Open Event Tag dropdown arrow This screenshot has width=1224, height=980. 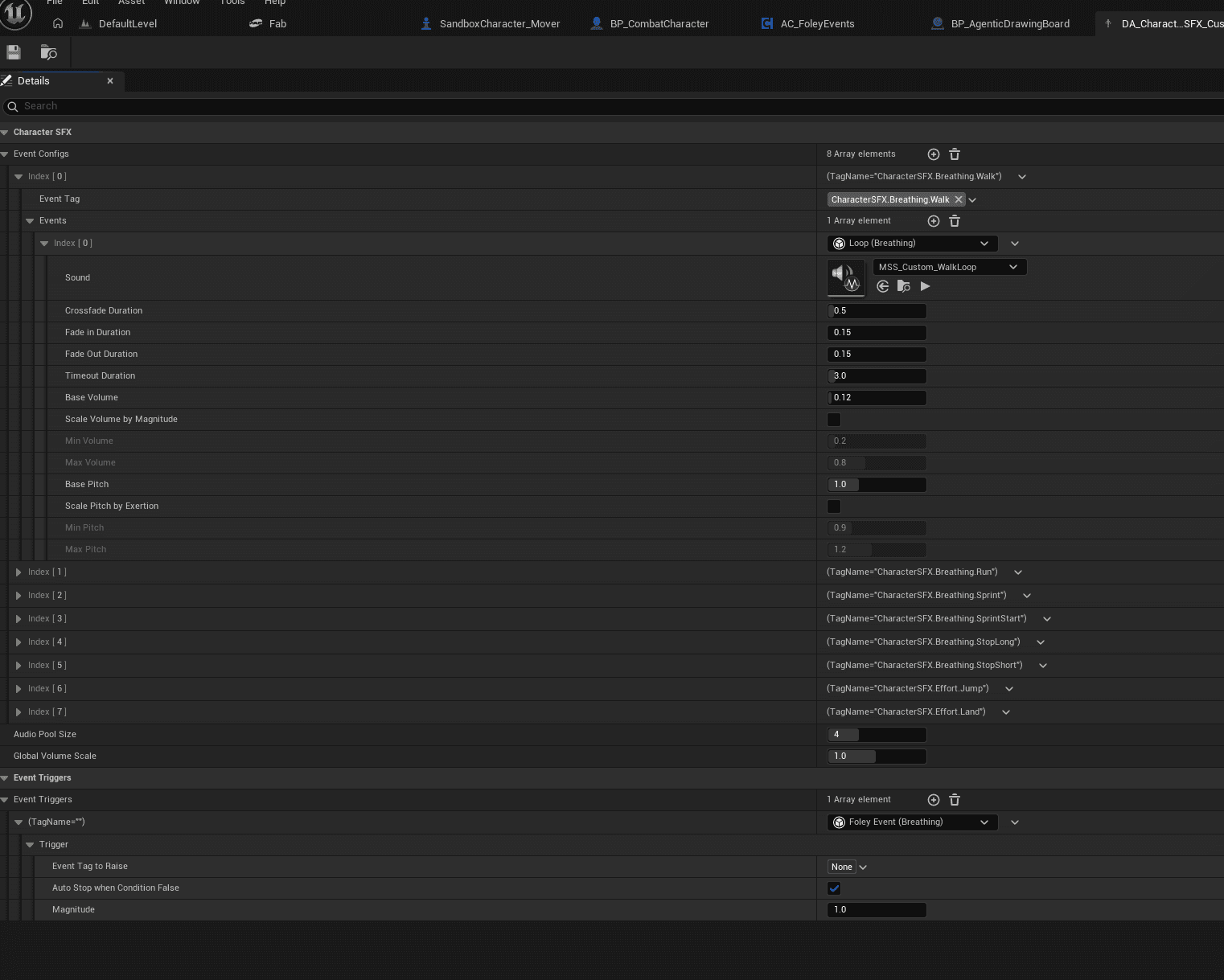pyautogui.click(x=972, y=200)
